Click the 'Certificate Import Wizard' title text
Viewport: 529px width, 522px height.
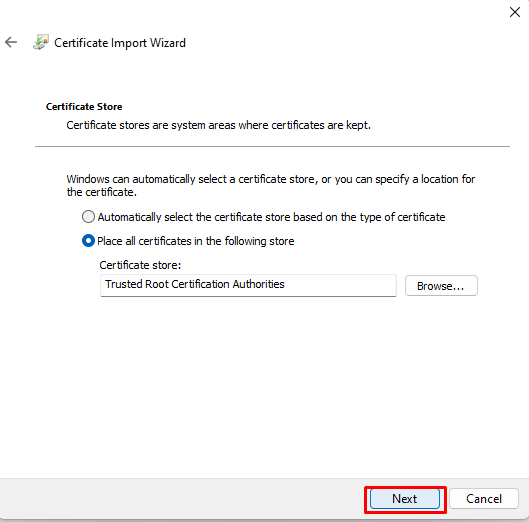(x=120, y=43)
